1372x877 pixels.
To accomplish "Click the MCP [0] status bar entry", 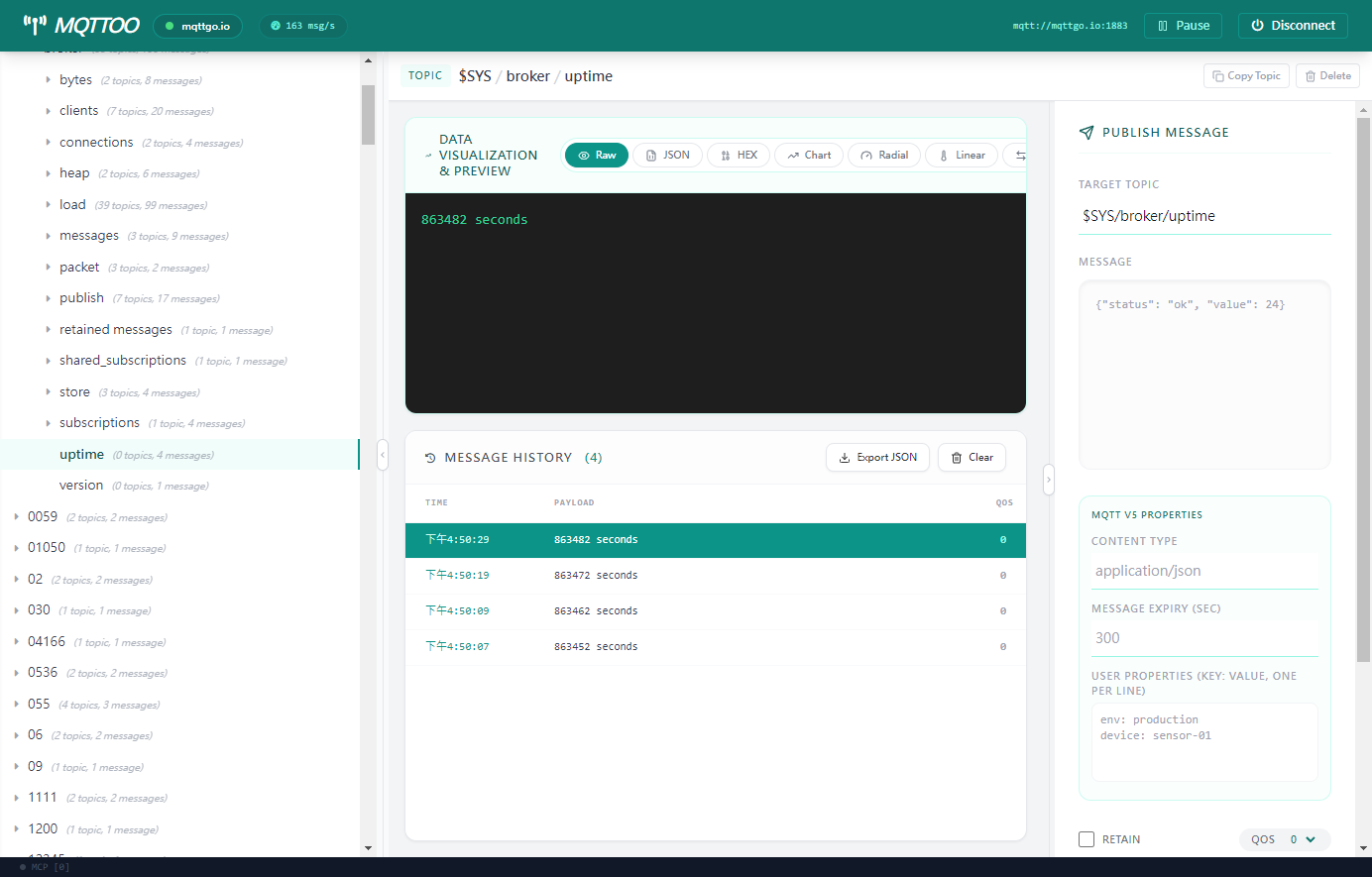I will [45, 867].
